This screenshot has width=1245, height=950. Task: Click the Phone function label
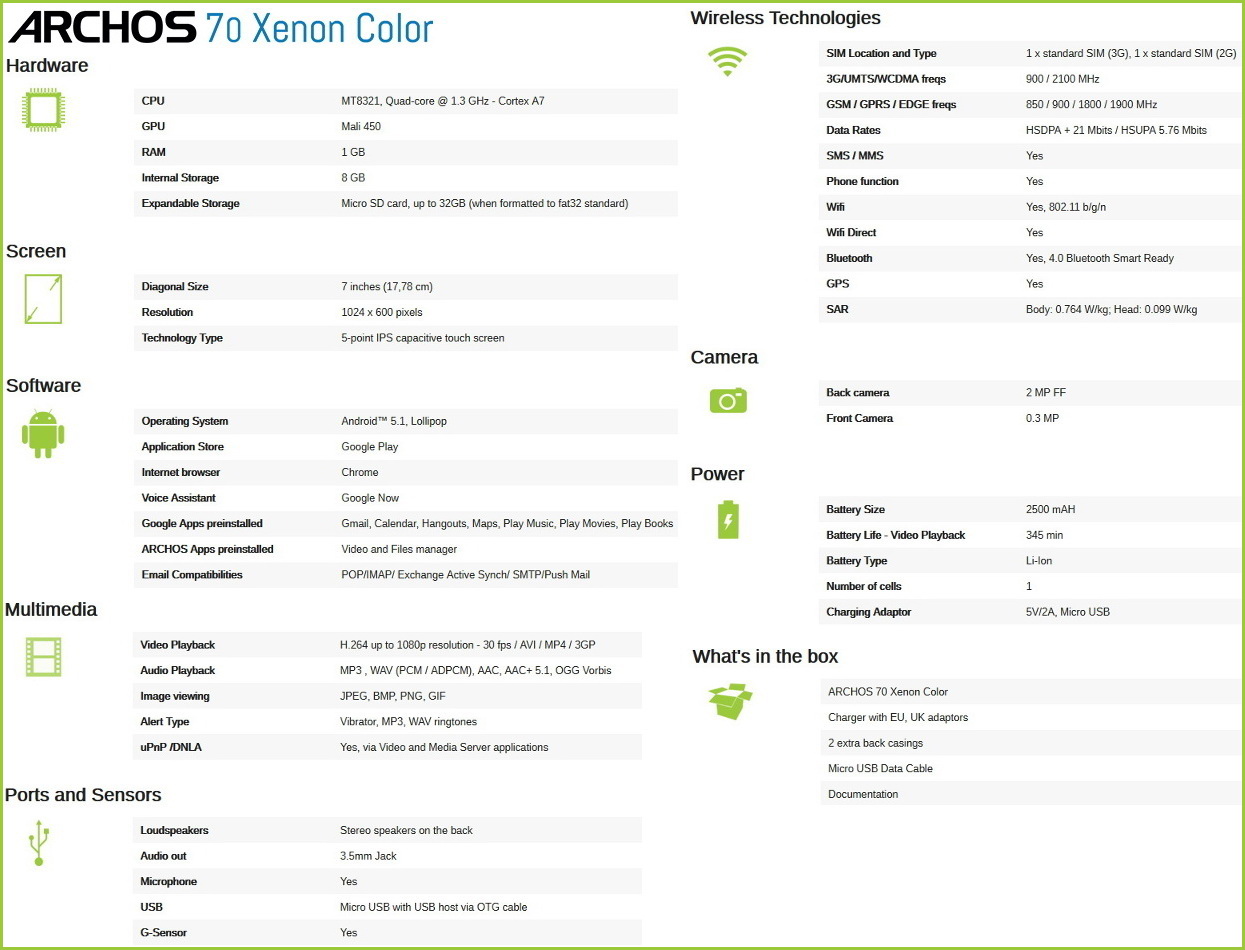[x=862, y=182]
